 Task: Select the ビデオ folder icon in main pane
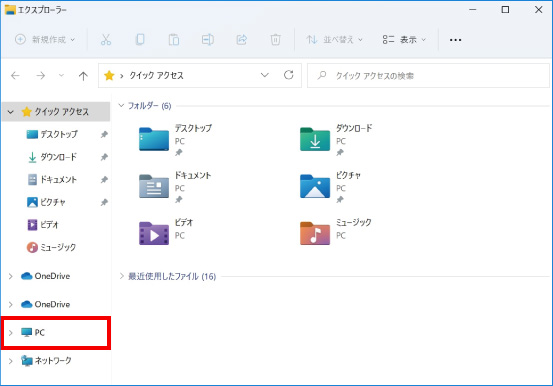pyautogui.click(x=154, y=233)
